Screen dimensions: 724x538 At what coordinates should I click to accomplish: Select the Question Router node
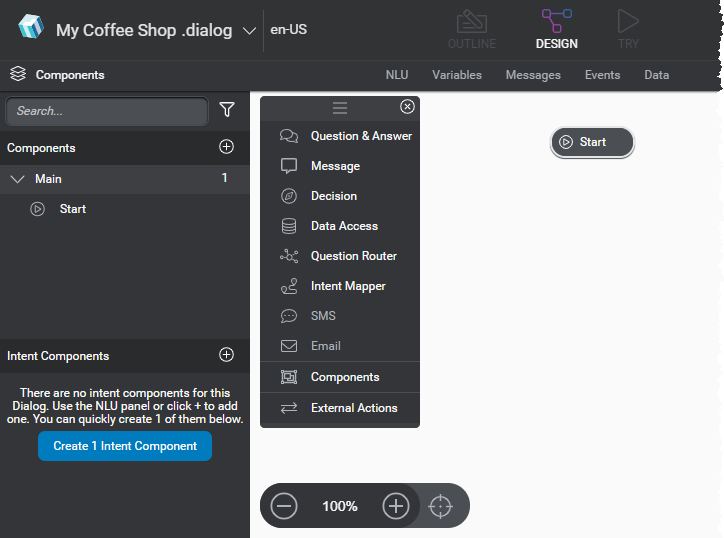point(352,256)
